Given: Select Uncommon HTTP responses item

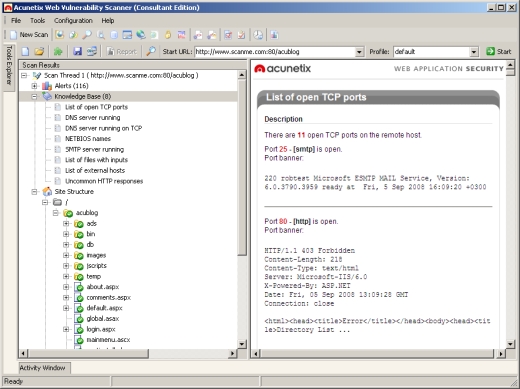Looking at the screenshot, I should pyautogui.click(x=104, y=181).
